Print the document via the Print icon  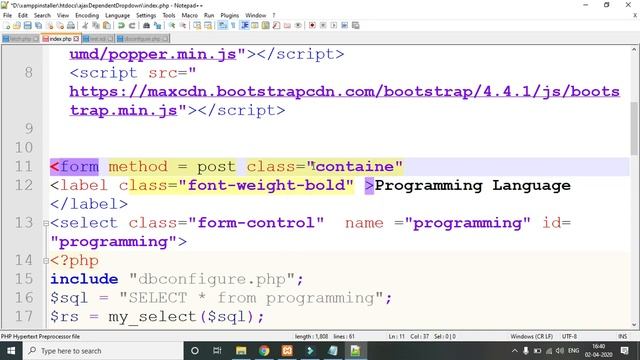point(71,25)
